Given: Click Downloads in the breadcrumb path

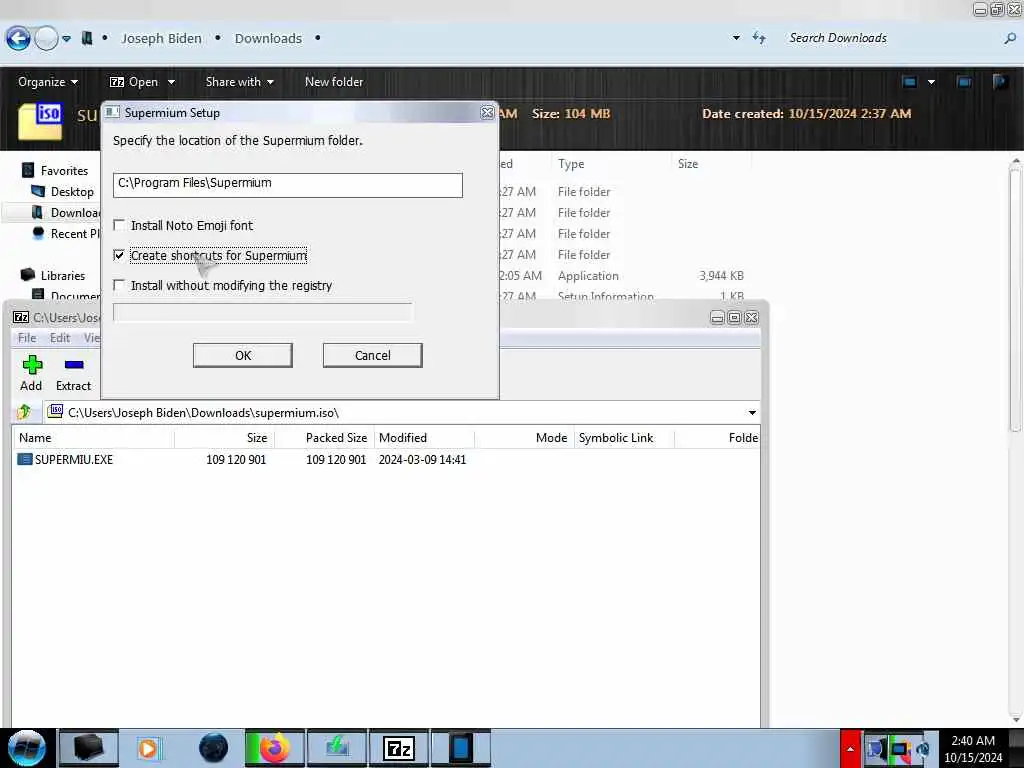Looking at the screenshot, I should (x=268, y=39).
